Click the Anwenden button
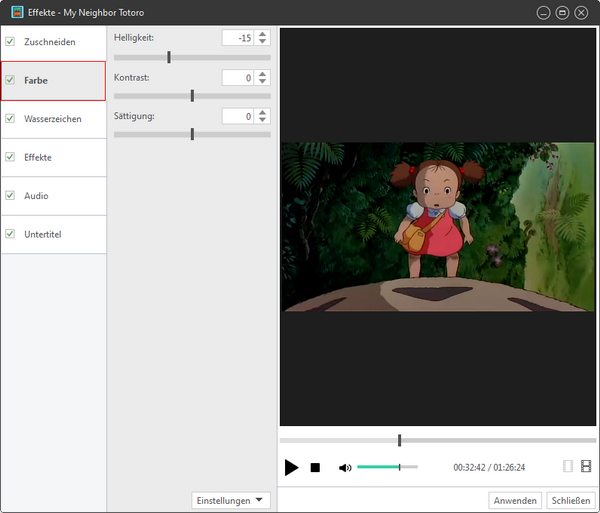600x513 pixels. tap(515, 500)
